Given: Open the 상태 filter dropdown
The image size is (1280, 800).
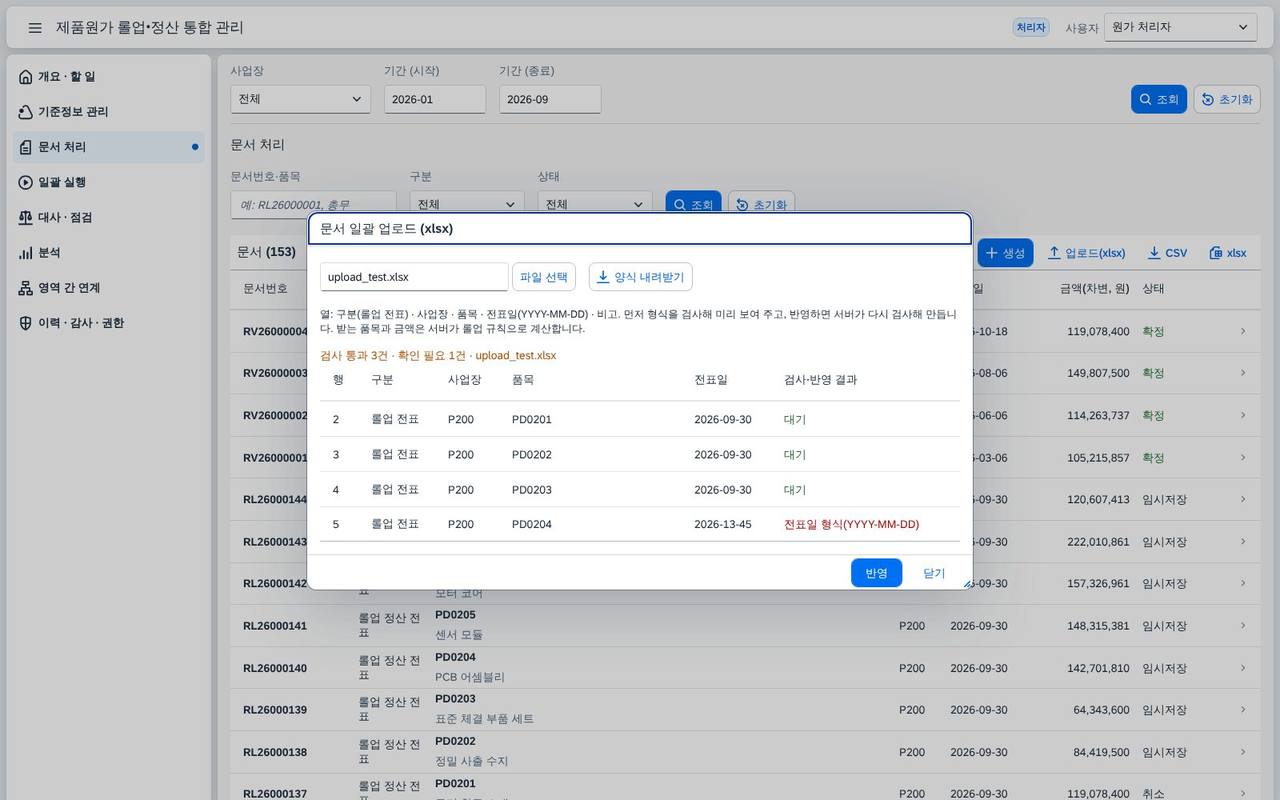Looking at the screenshot, I should pyautogui.click(x=595, y=204).
